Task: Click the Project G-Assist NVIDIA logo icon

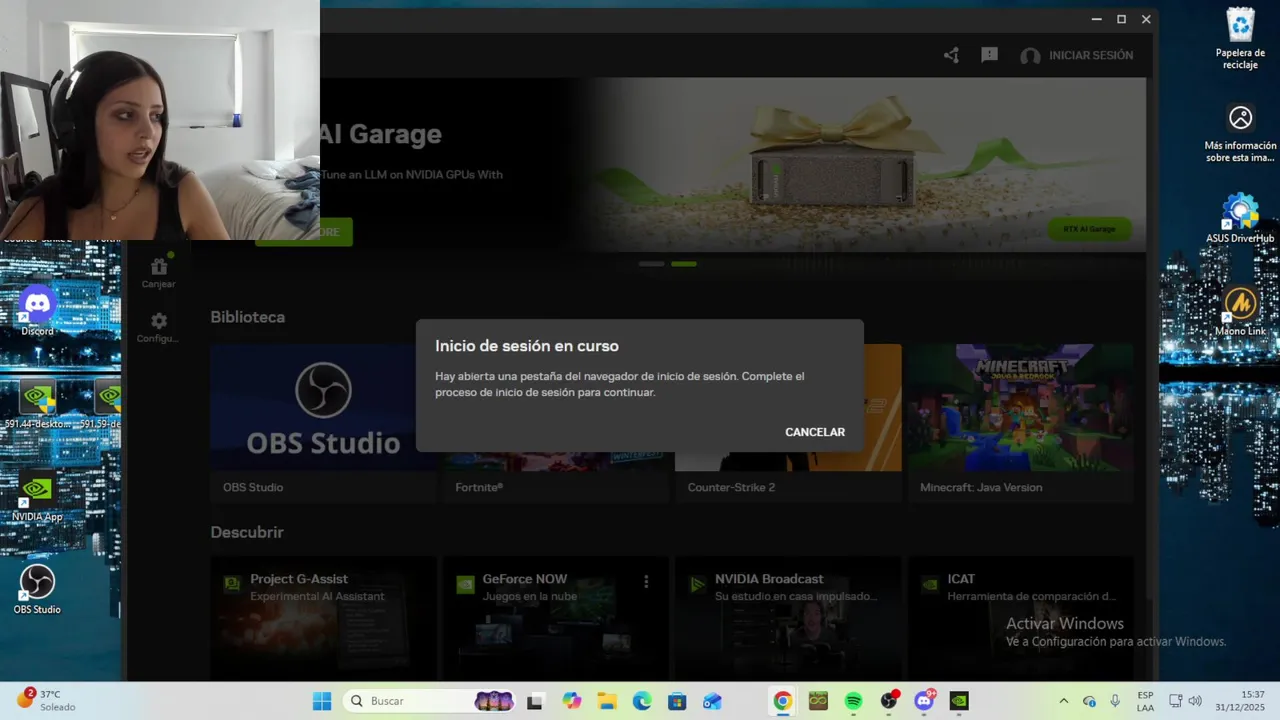Action: click(x=232, y=584)
